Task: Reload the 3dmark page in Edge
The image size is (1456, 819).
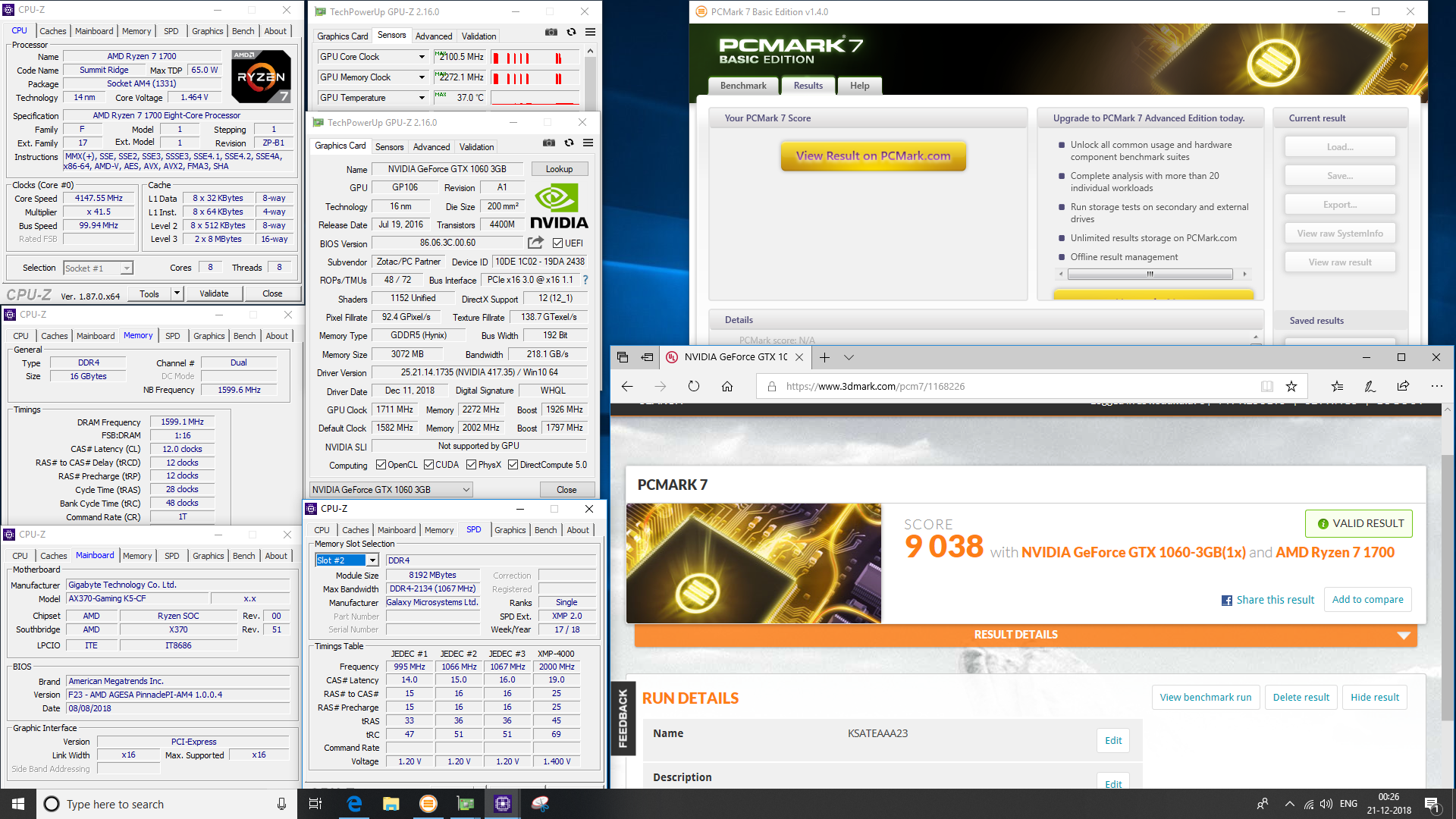Action: coord(694,386)
